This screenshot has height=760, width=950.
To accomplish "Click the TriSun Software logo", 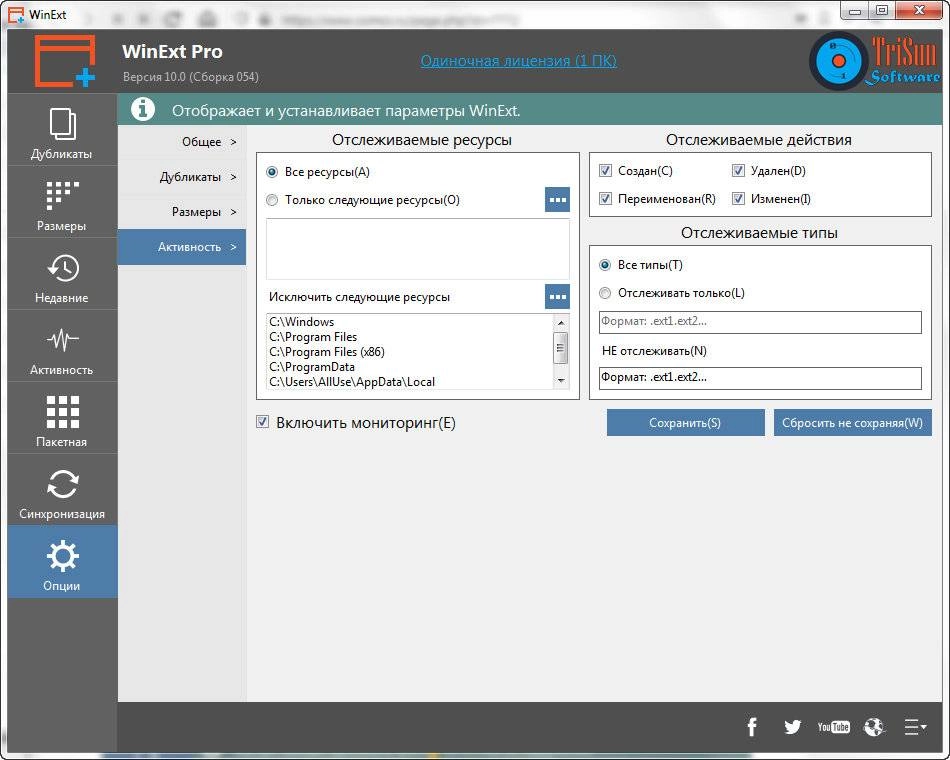I will point(875,61).
